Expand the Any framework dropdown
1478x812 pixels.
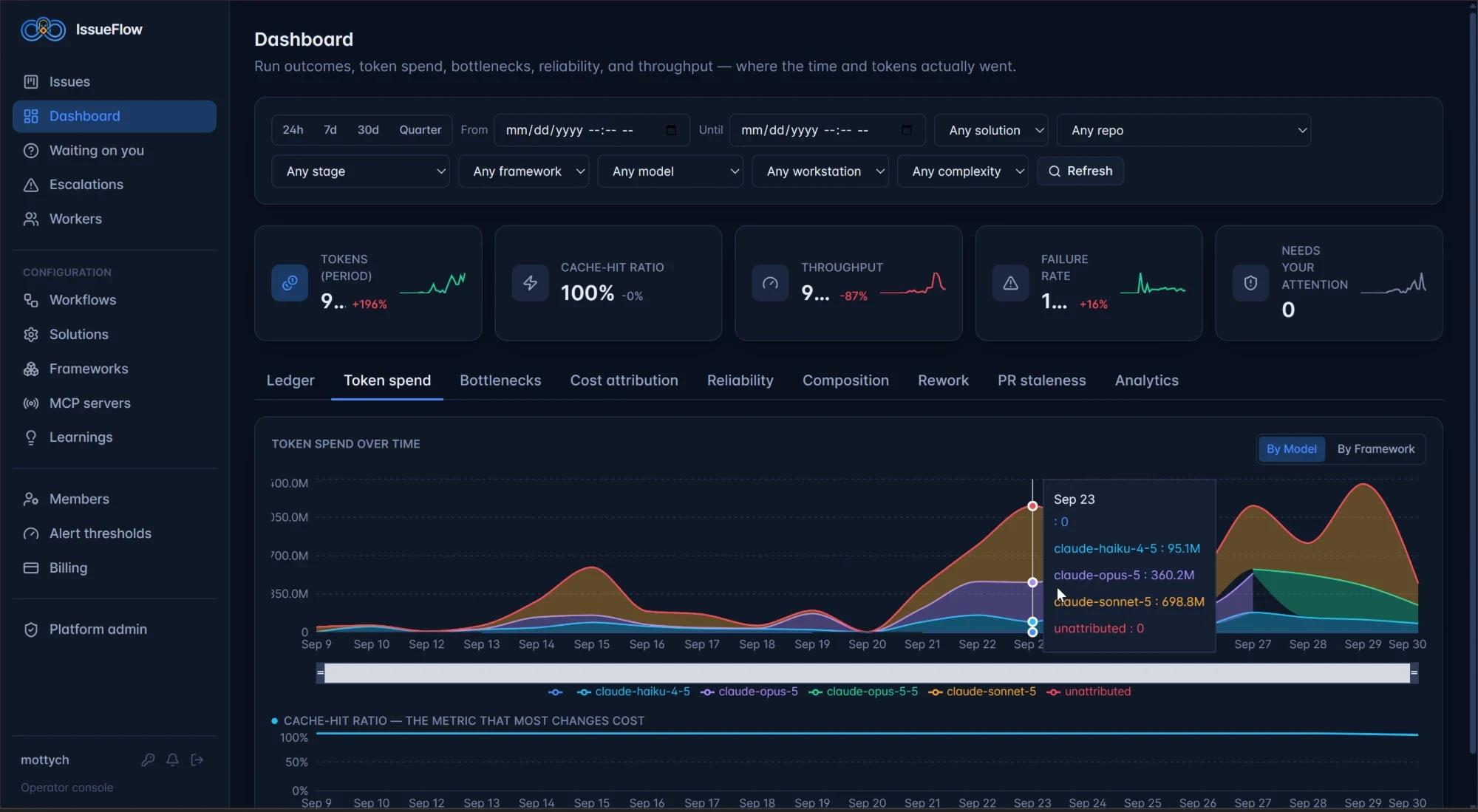click(x=523, y=171)
